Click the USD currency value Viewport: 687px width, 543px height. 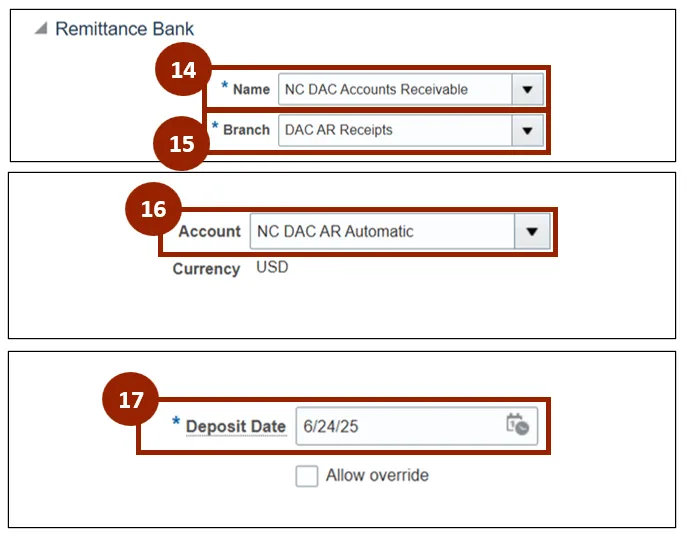pos(272,267)
